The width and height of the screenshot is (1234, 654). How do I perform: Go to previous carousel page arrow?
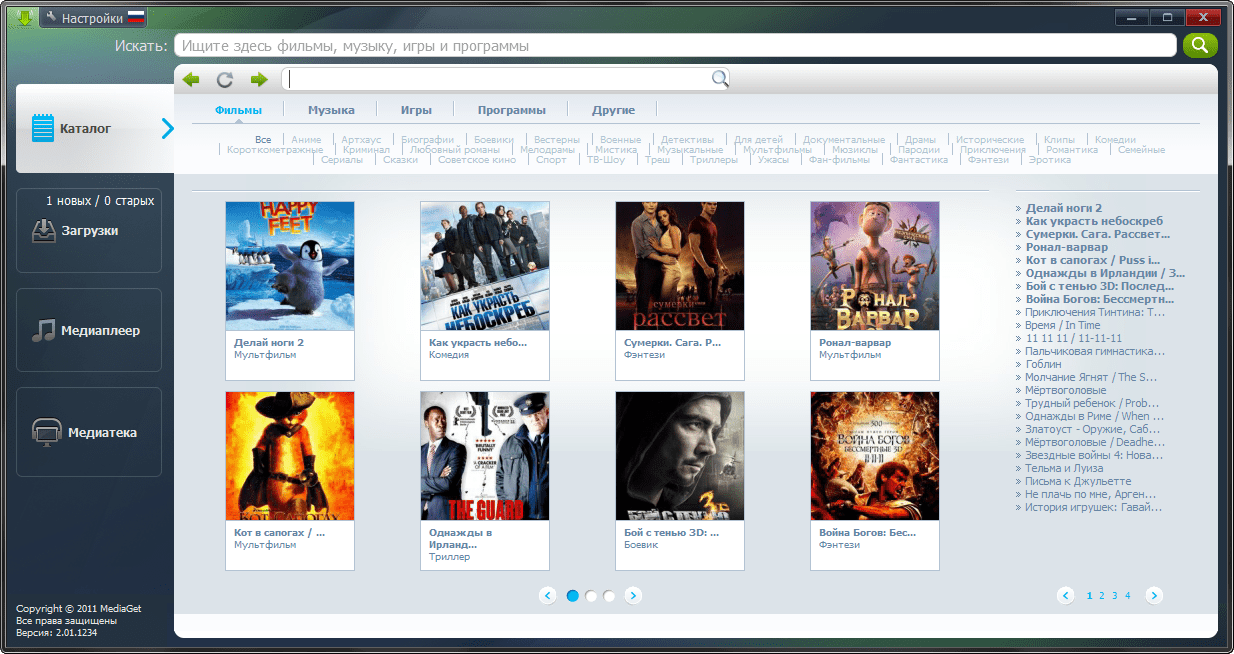click(x=547, y=596)
